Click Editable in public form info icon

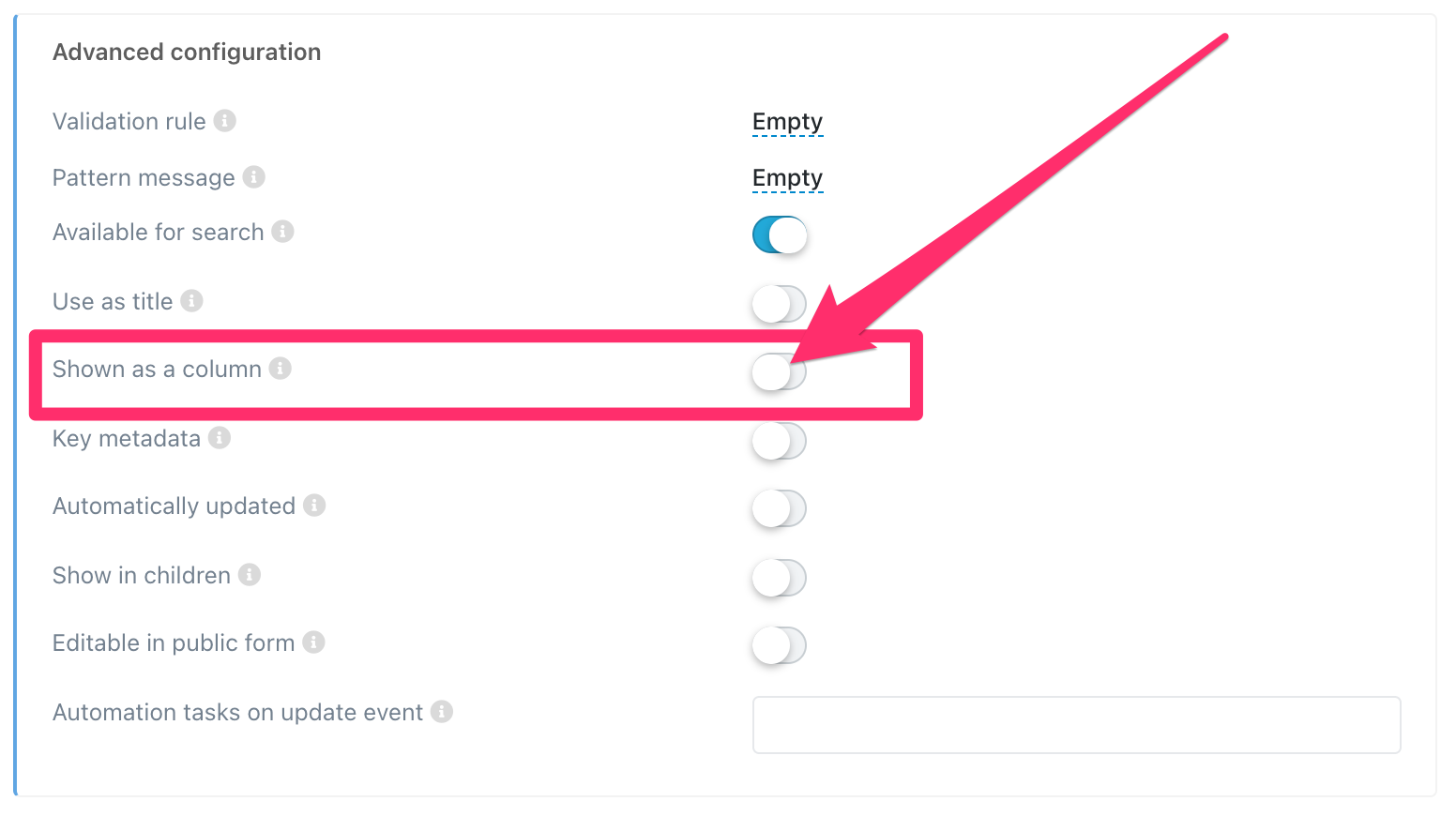[x=314, y=642]
